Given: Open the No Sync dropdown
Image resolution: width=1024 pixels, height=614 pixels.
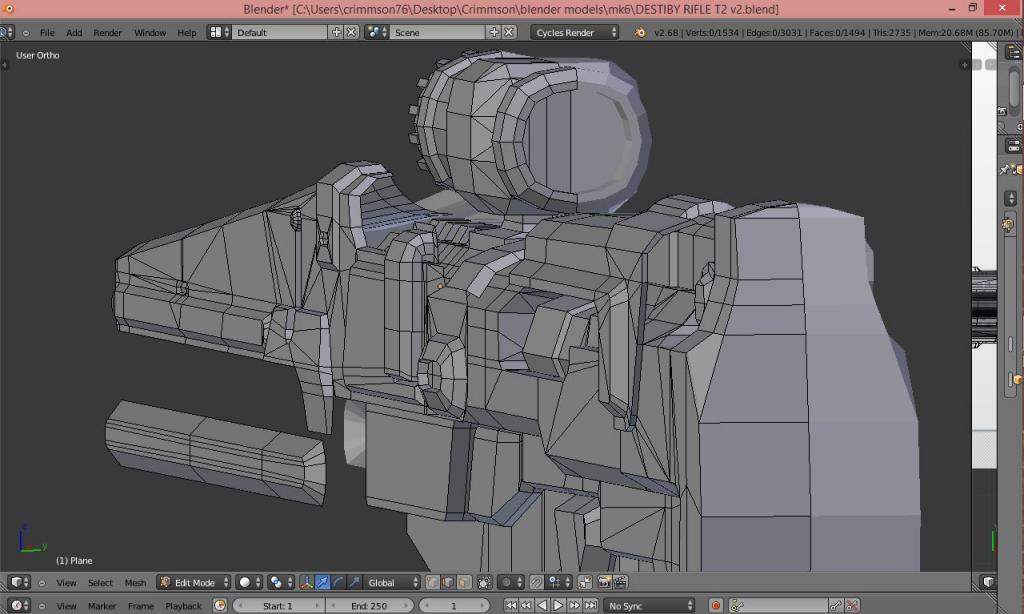Looking at the screenshot, I should (649, 606).
